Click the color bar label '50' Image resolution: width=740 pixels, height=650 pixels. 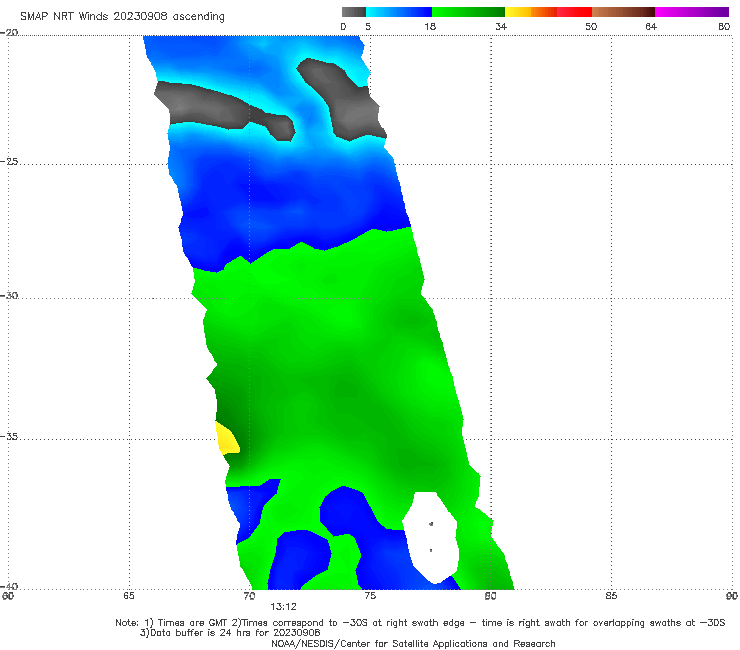tap(591, 27)
